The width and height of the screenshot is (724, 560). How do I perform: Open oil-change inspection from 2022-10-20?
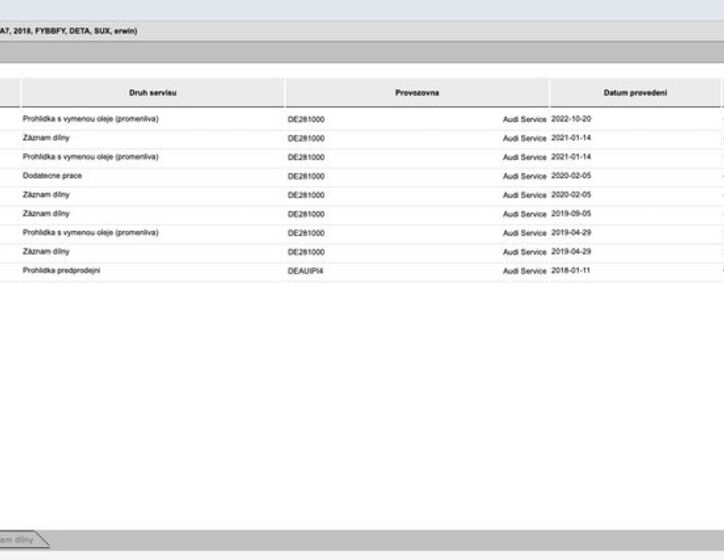(x=90, y=119)
